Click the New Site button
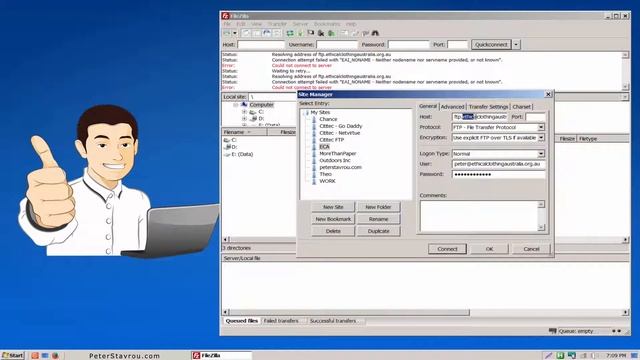The image size is (640, 360). coord(333,207)
